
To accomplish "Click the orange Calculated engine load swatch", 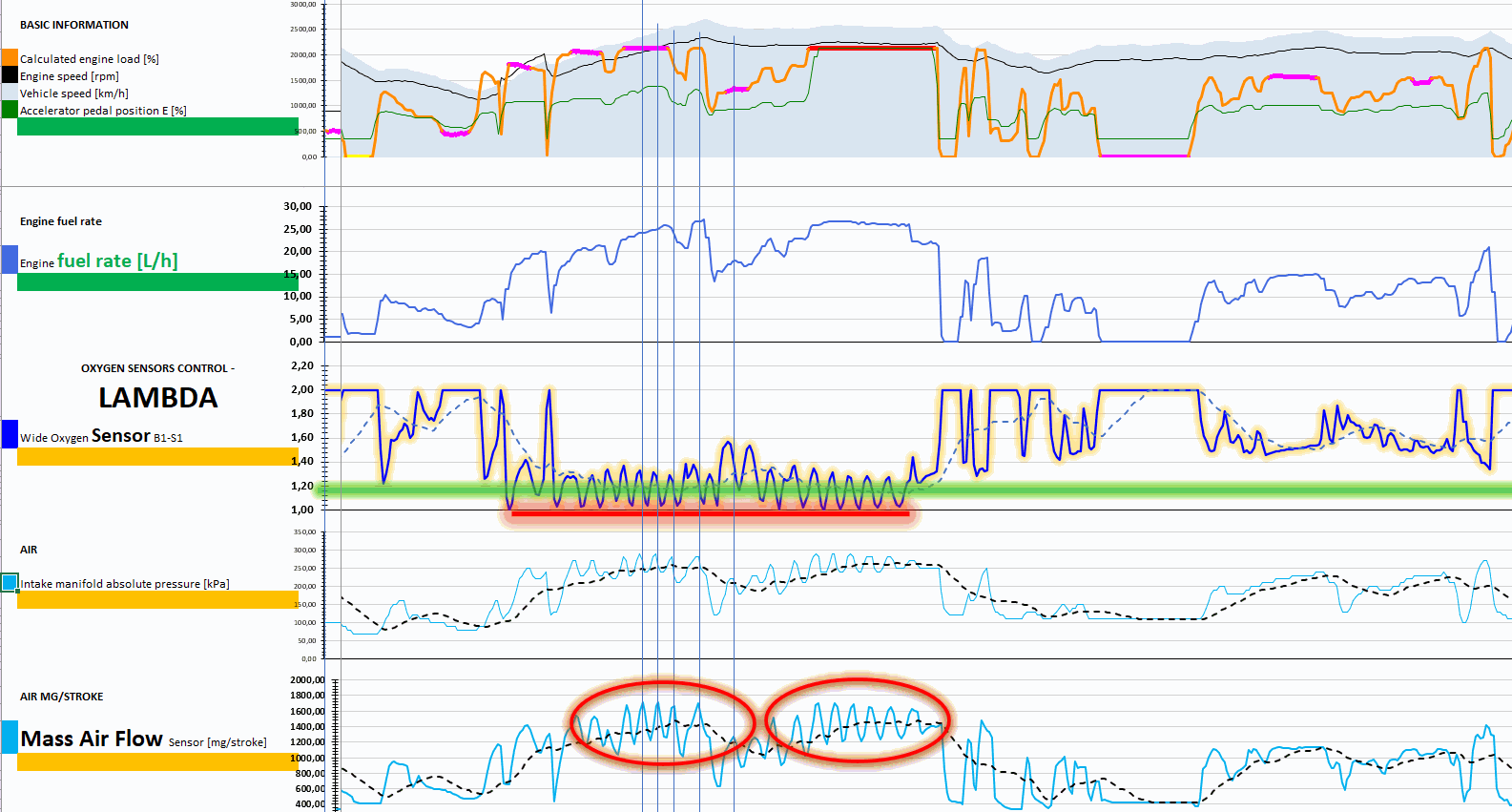I will click(x=10, y=58).
